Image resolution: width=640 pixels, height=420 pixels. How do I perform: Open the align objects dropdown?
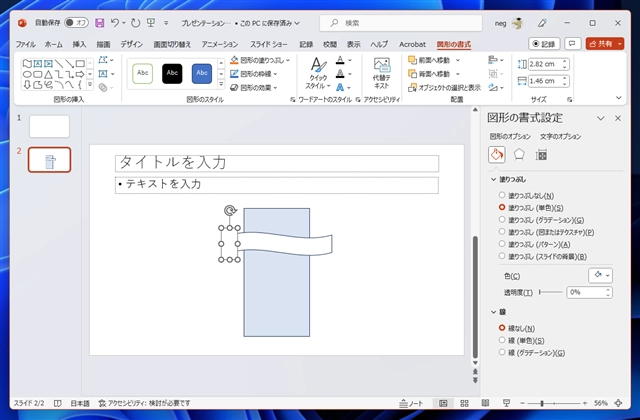pyautogui.click(x=496, y=60)
